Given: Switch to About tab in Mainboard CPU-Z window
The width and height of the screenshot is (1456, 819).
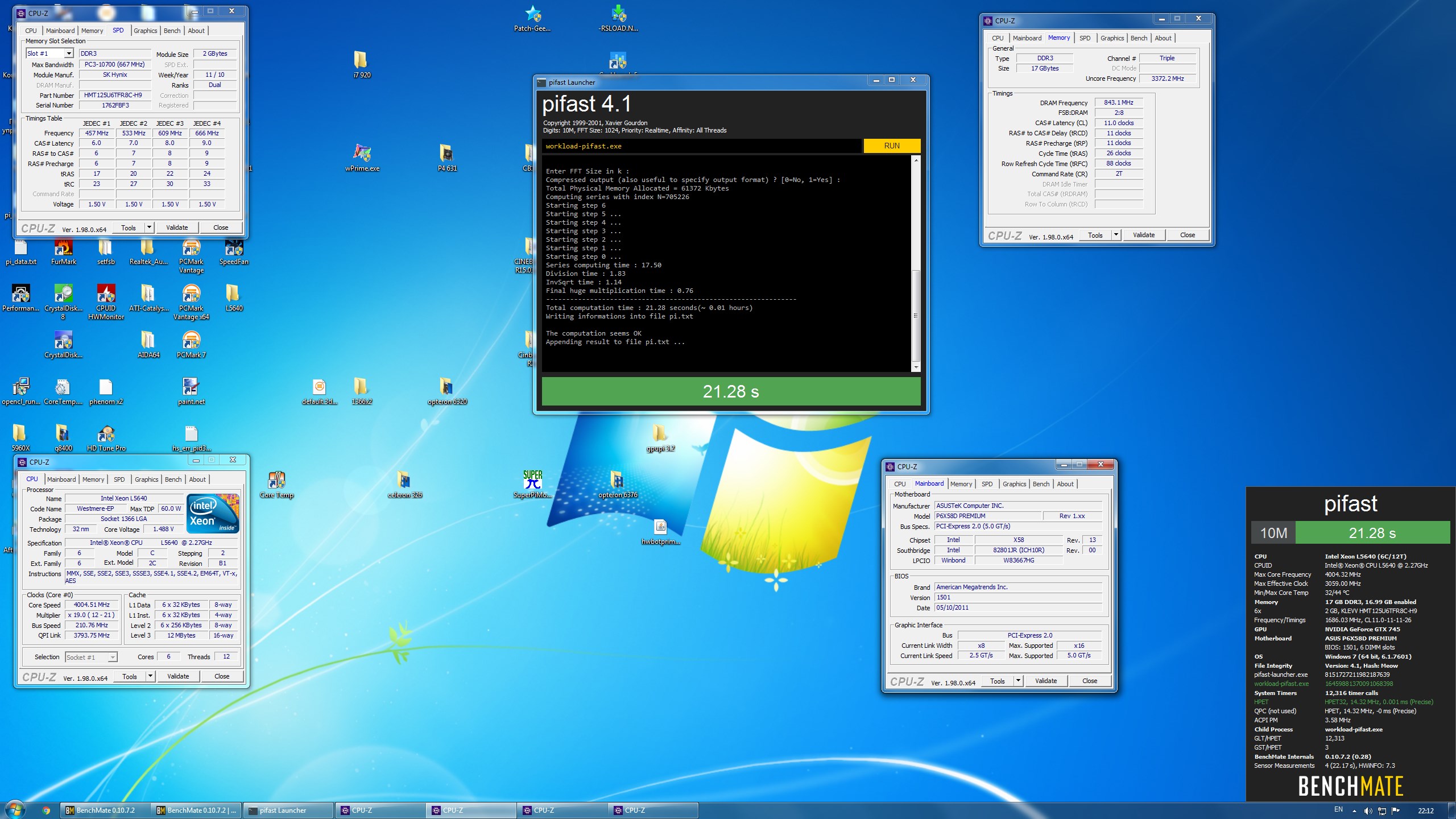Looking at the screenshot, I should click(x=1065, y=484).
